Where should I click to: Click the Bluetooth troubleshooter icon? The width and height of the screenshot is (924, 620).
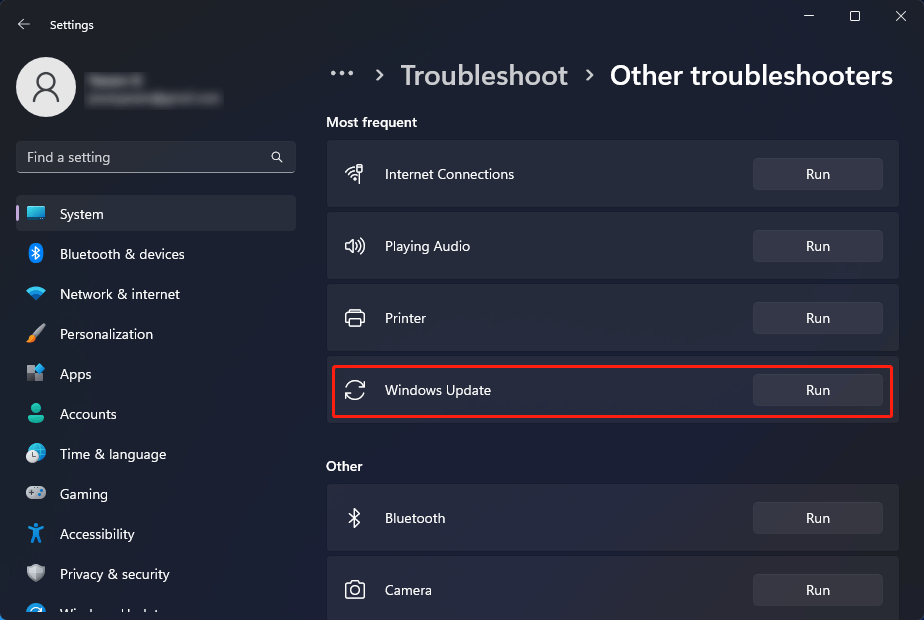point(354,518)
